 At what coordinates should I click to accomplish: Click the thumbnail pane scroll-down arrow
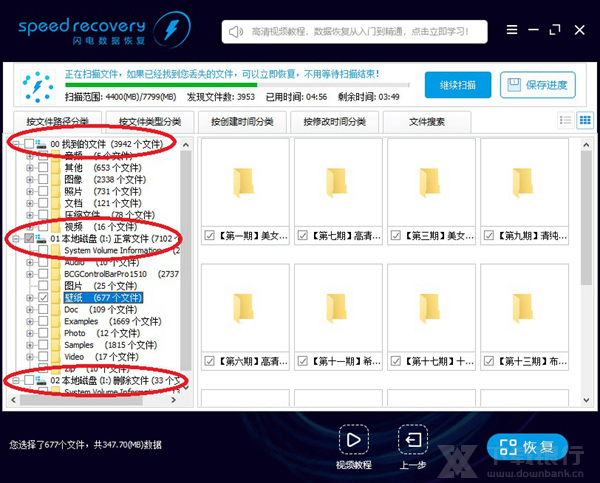pos(586,400)
